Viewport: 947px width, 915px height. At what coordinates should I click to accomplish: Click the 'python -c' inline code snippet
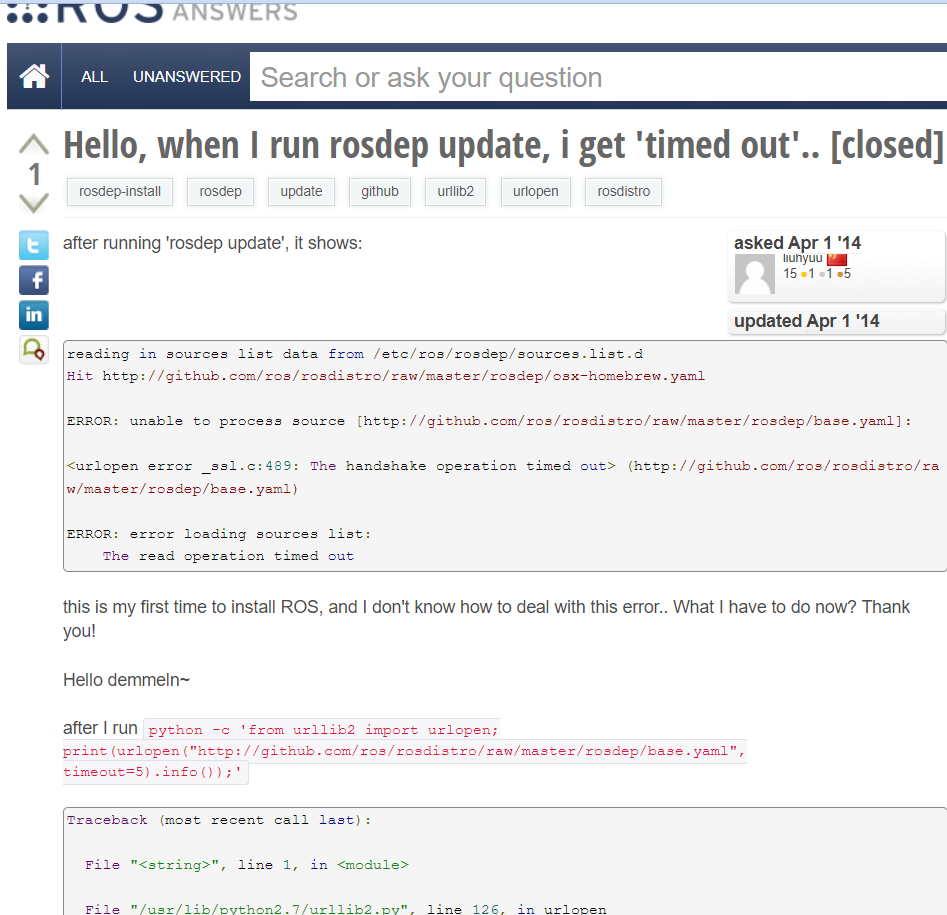(x=404, y=751)
